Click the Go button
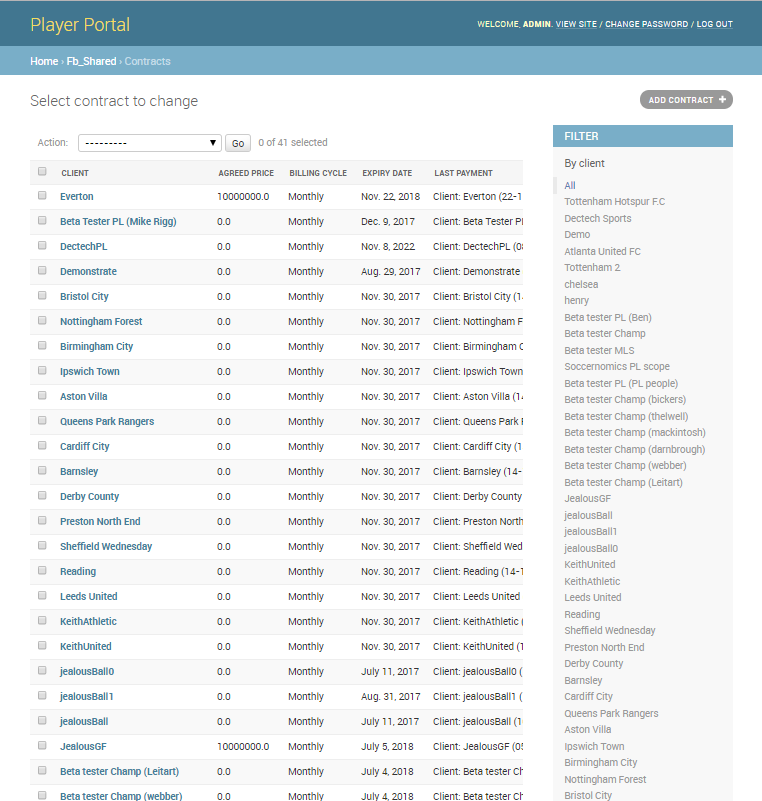The height and width of the screenshot is (801, 762). [238, 143]
